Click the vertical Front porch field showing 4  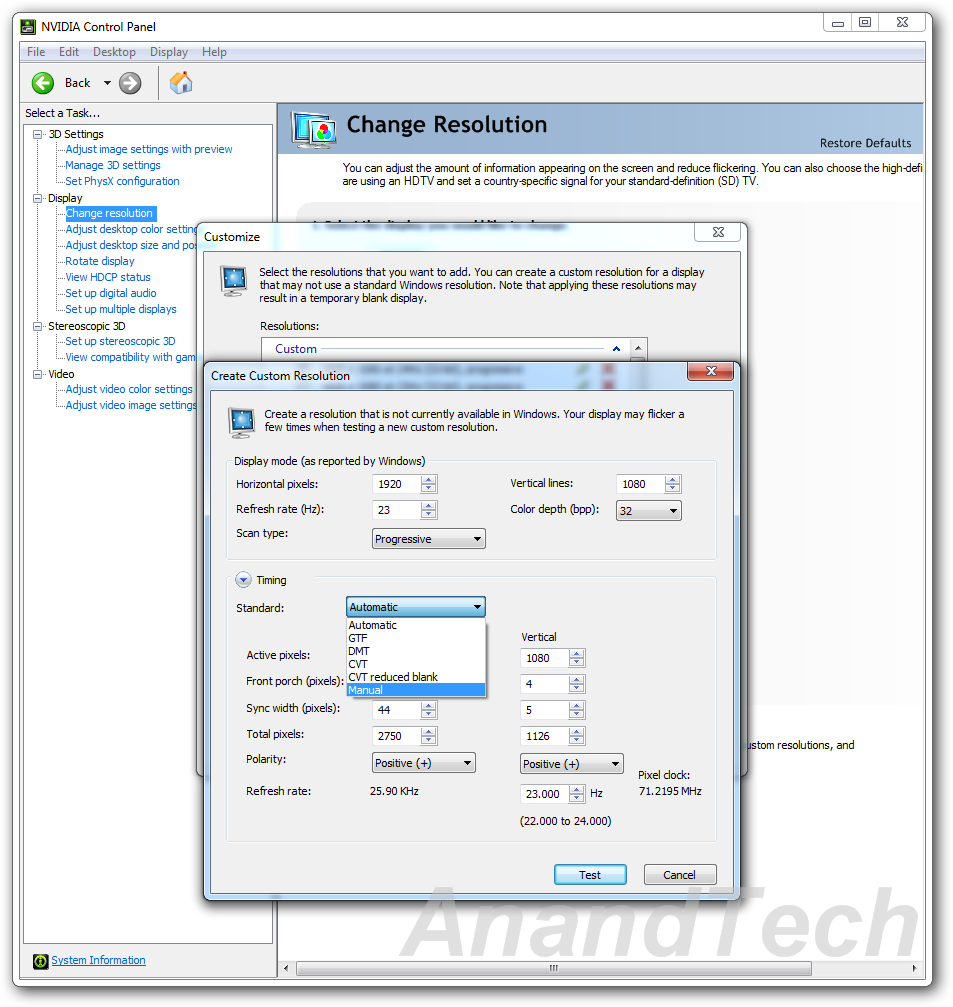(544, 685)
